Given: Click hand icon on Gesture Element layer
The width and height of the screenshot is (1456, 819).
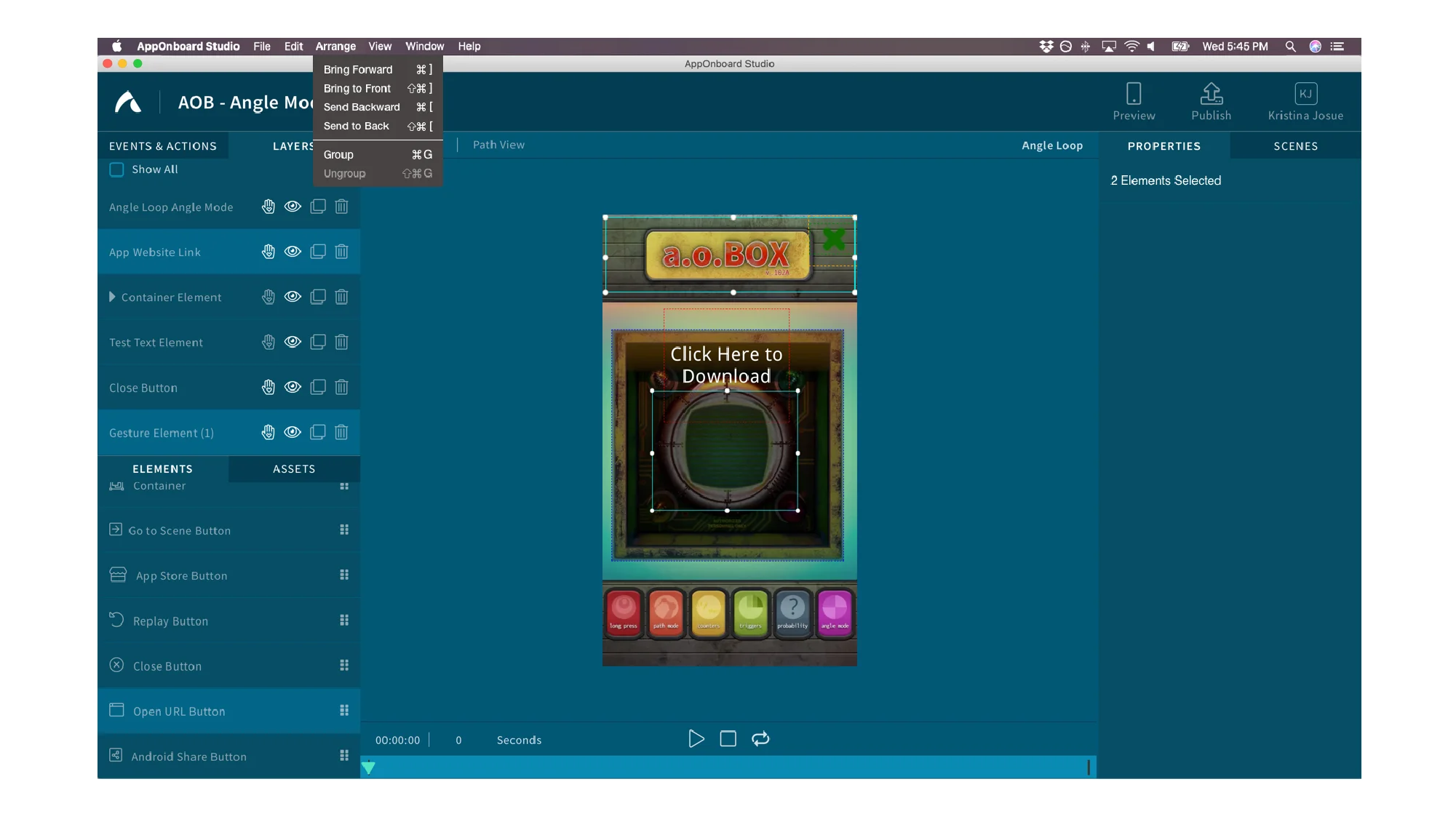Looking at the screenshot, I should (268, 433).
